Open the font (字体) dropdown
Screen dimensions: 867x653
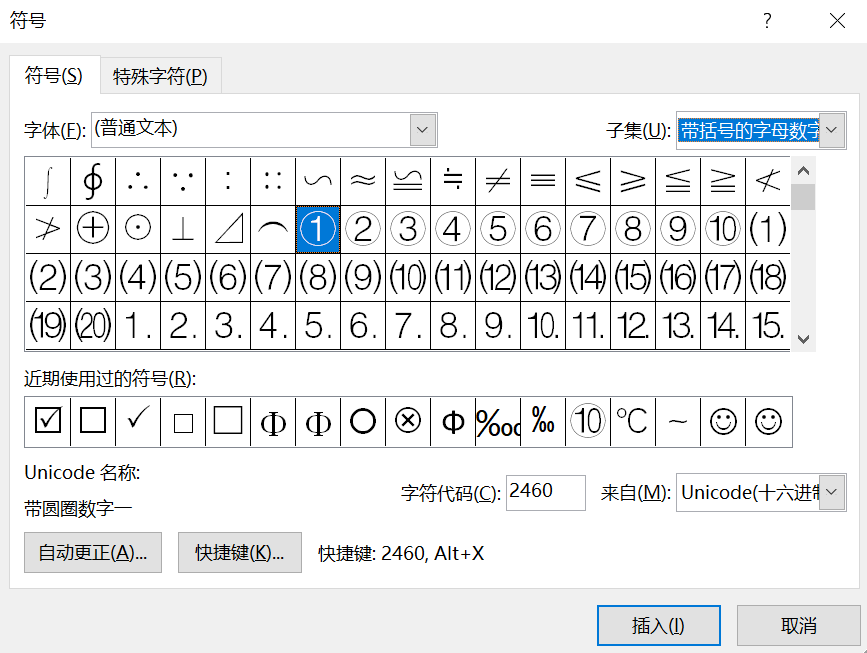click(423, 130)
